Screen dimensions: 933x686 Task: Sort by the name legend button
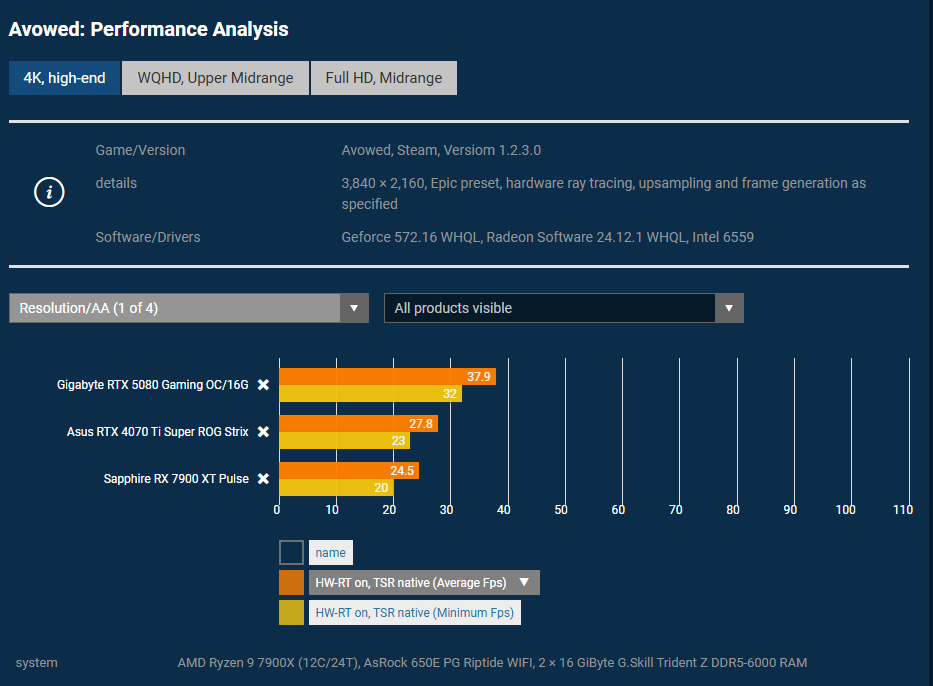pyautogui.click(x=331, y=553)
